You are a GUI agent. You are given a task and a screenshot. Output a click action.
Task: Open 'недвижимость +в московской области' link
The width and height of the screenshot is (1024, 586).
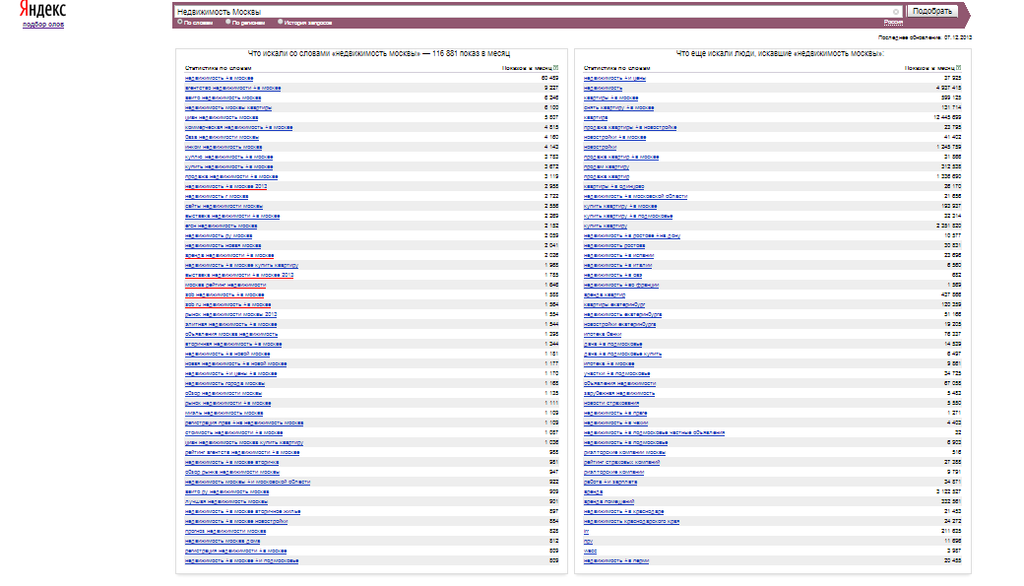(x=635, y=196)
